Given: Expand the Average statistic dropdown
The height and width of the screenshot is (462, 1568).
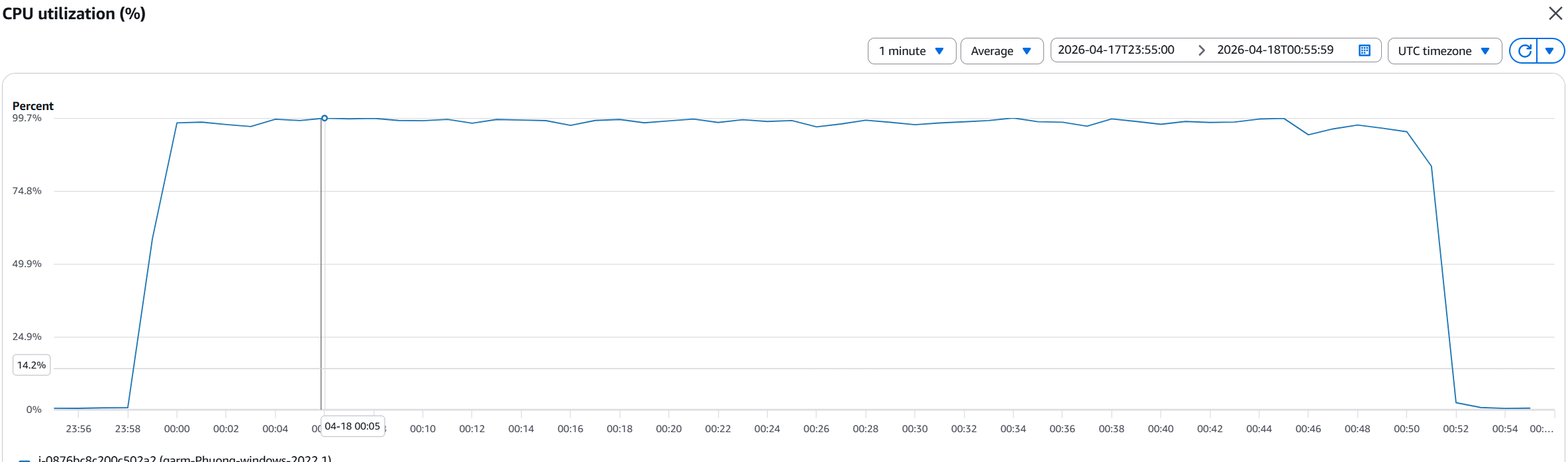Looking at the screenshot, I should pyautogui.click(x=1001, y=51).
